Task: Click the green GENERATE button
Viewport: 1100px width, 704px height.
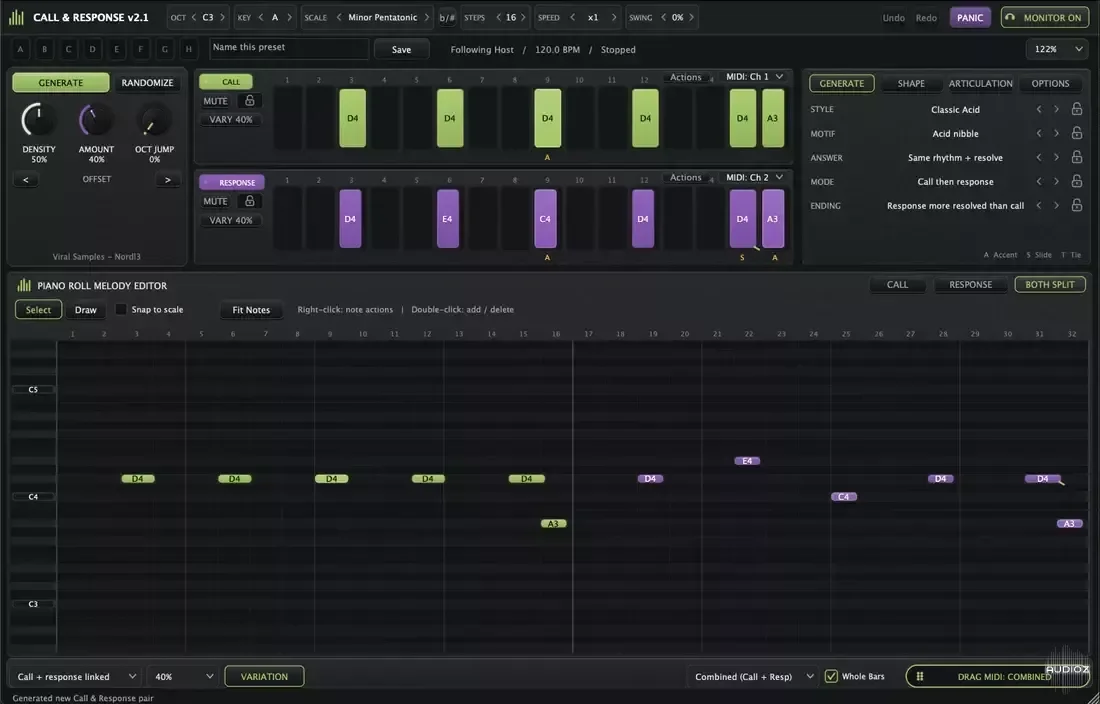Action: coord(61,83)
